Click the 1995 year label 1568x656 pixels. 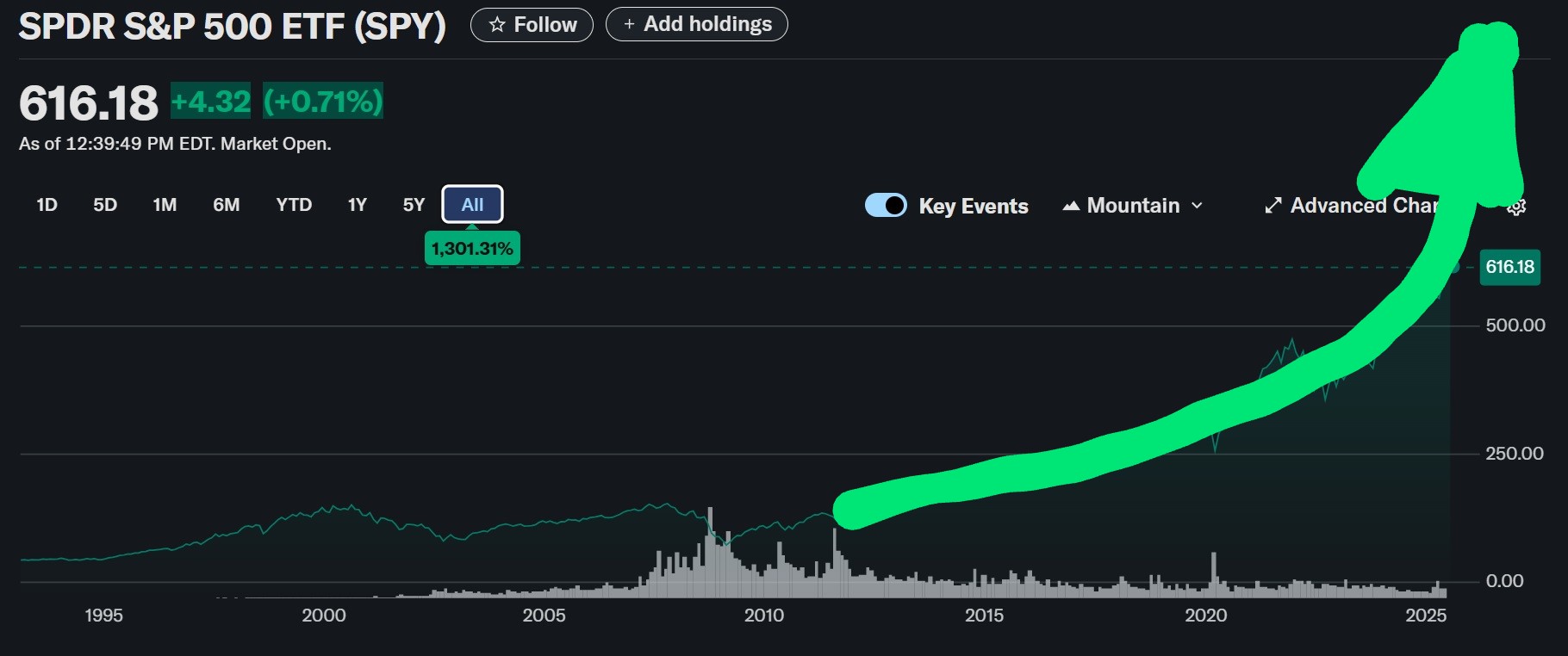pyautogui.click(x=103, y=616)
